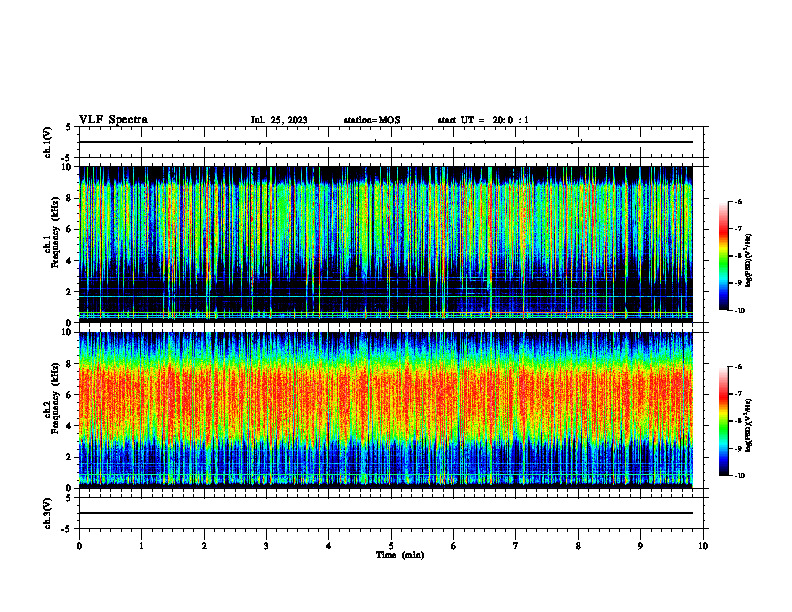Screen dimensions: 792x612
Task: Click the "5" tick on ch.1(V) axis
Action: [69, 127]
